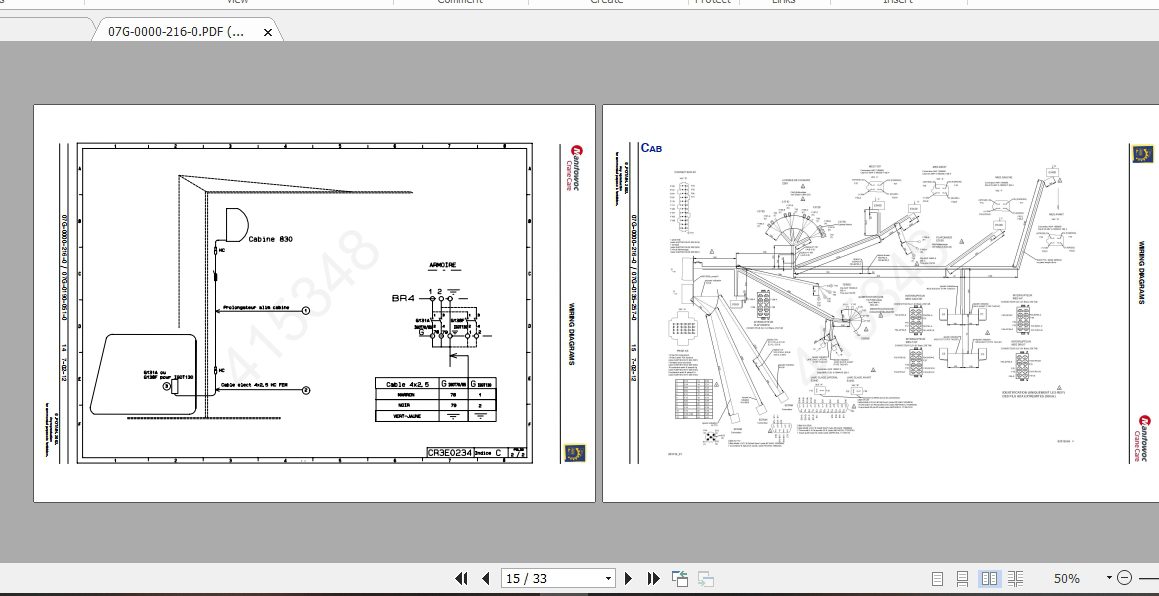Screen dimensions: 1159x596
Task: Go forward to next view
Action: pos(705,578)
